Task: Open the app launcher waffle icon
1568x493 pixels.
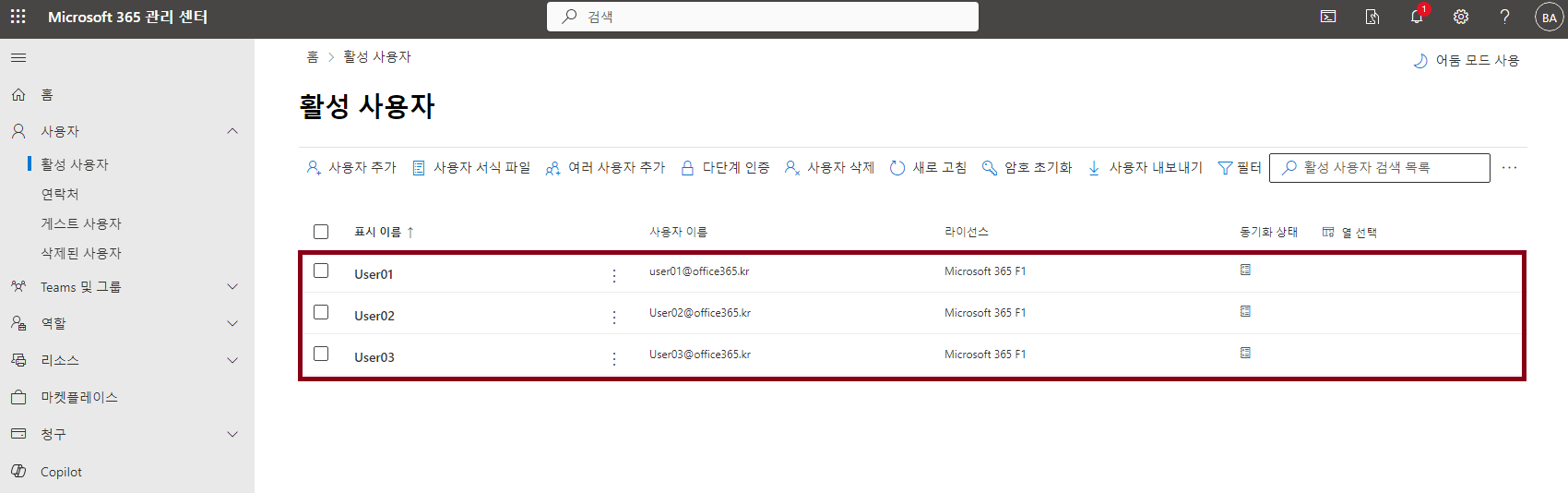Action: (x=18, y=17)
